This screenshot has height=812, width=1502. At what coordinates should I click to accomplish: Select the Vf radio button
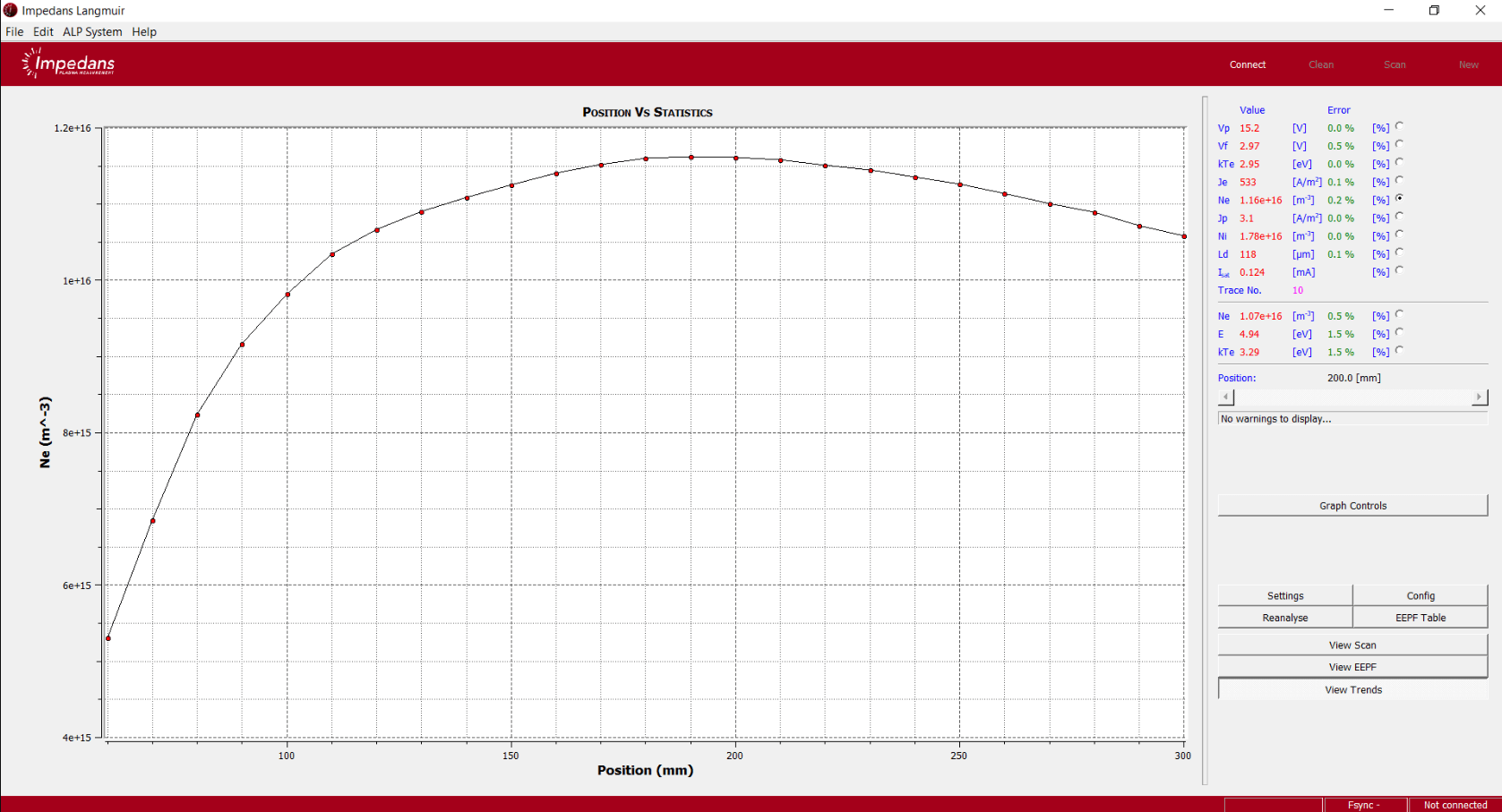[1399, 145]
